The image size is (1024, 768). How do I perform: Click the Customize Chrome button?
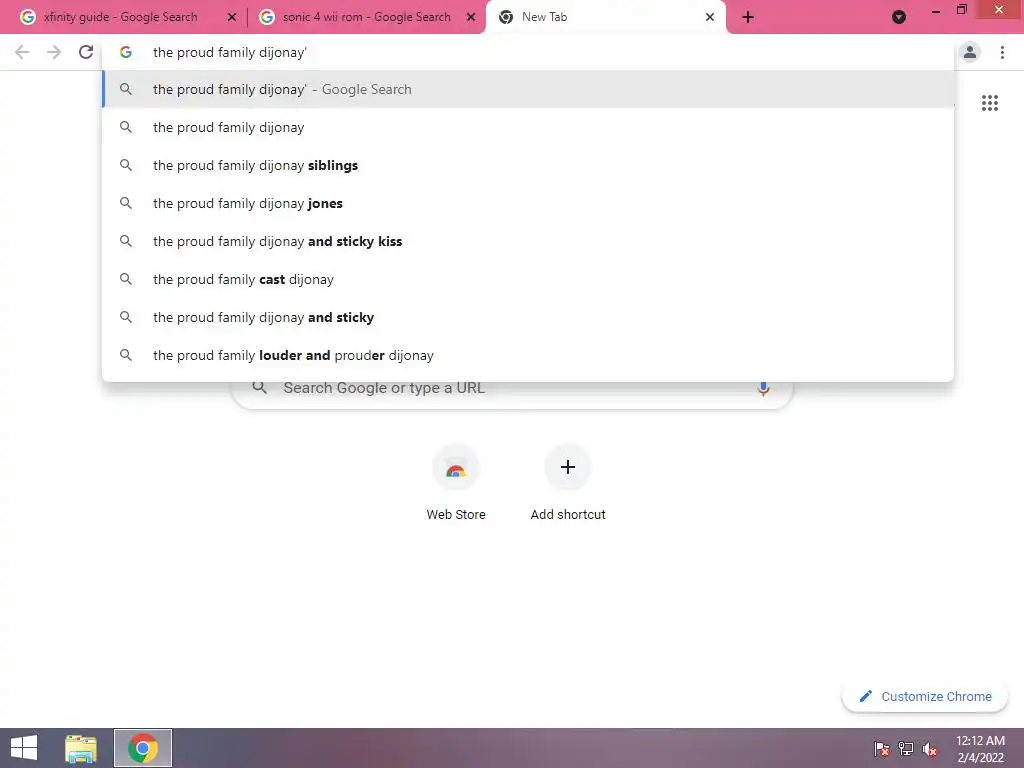point(925,696)
